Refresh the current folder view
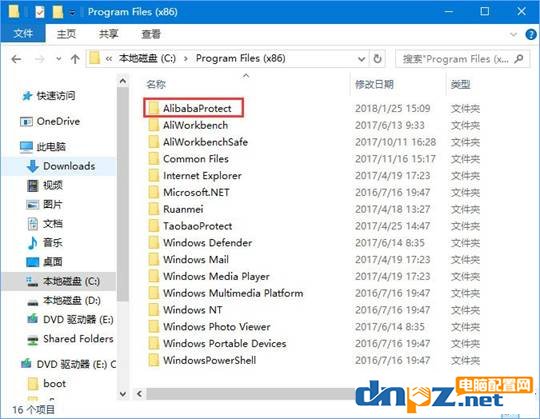This screenshot has height=419, width=540. coord(377,59)
